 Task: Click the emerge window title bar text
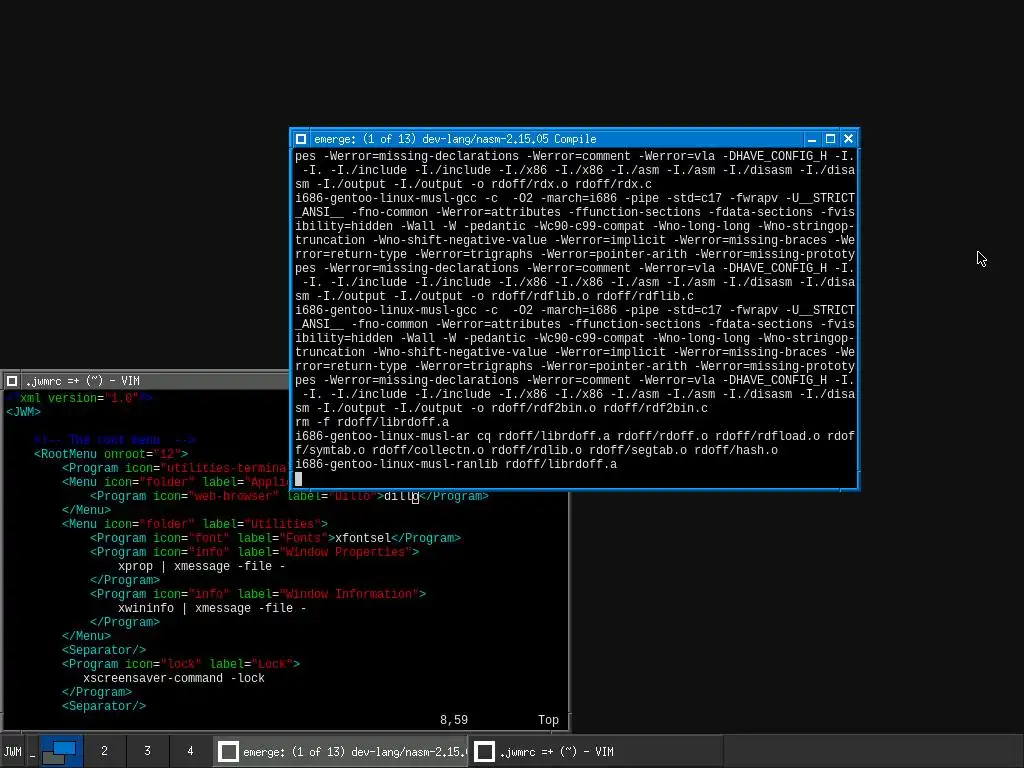coord(455,139)
